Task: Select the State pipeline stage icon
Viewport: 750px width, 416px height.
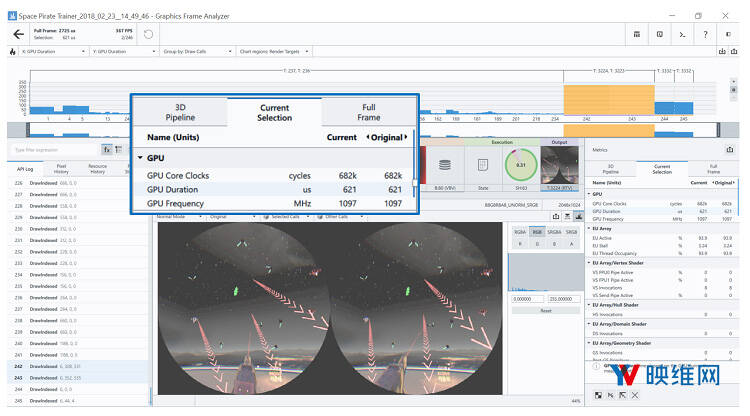Action: tap(485, 165)
